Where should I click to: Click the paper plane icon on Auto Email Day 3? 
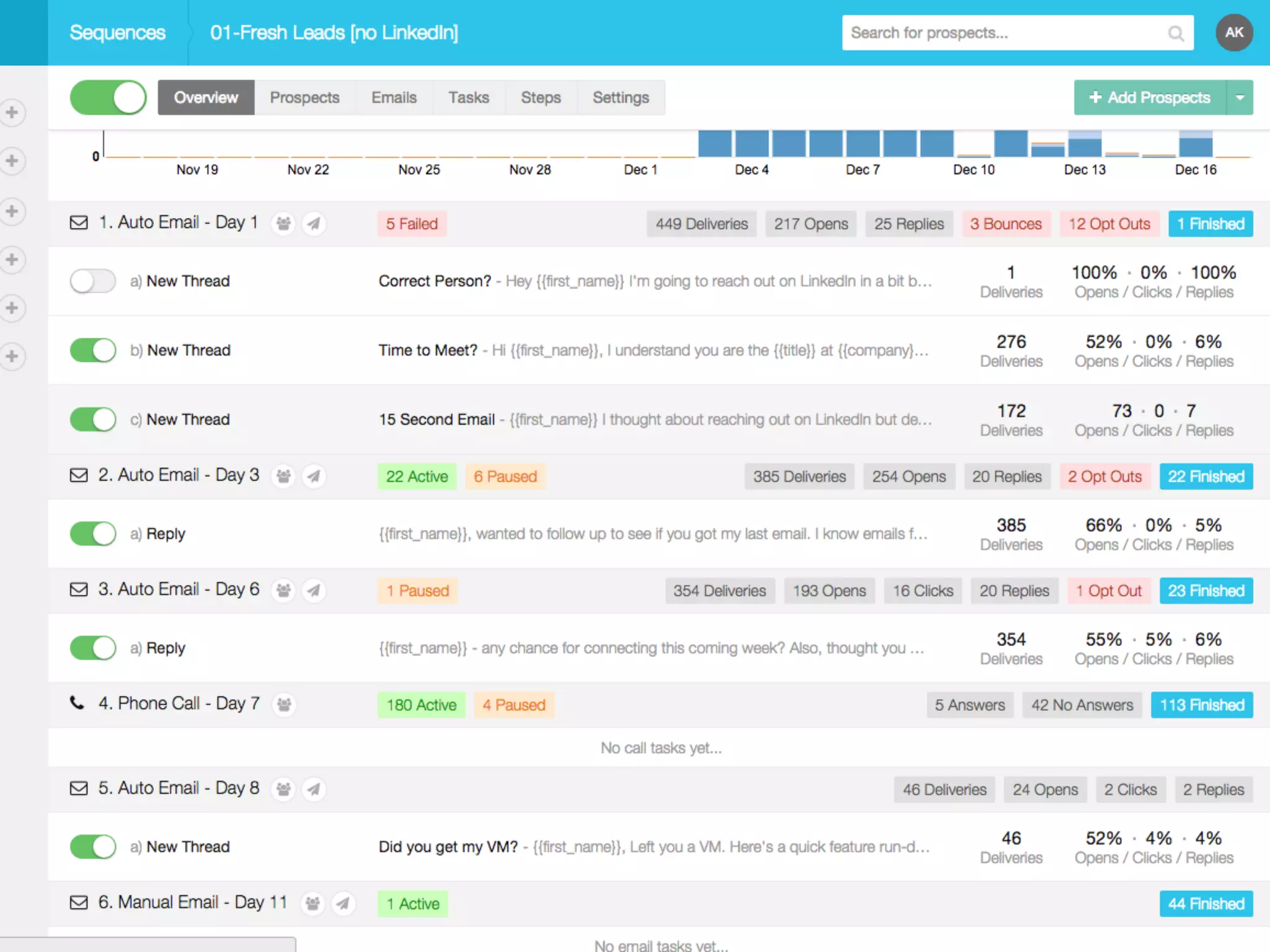pyautogui.click(x=314, y=476)
